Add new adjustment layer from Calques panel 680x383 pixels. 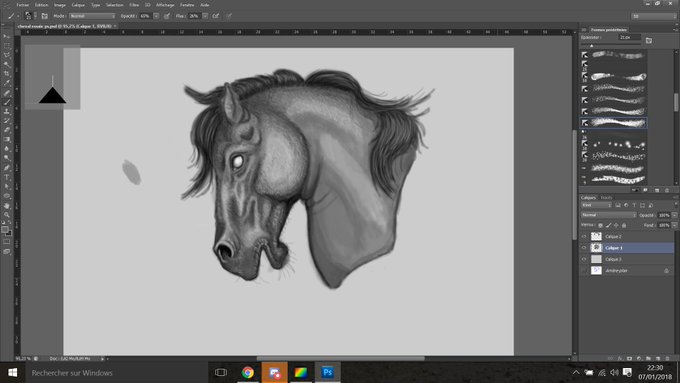coord(639,358)
